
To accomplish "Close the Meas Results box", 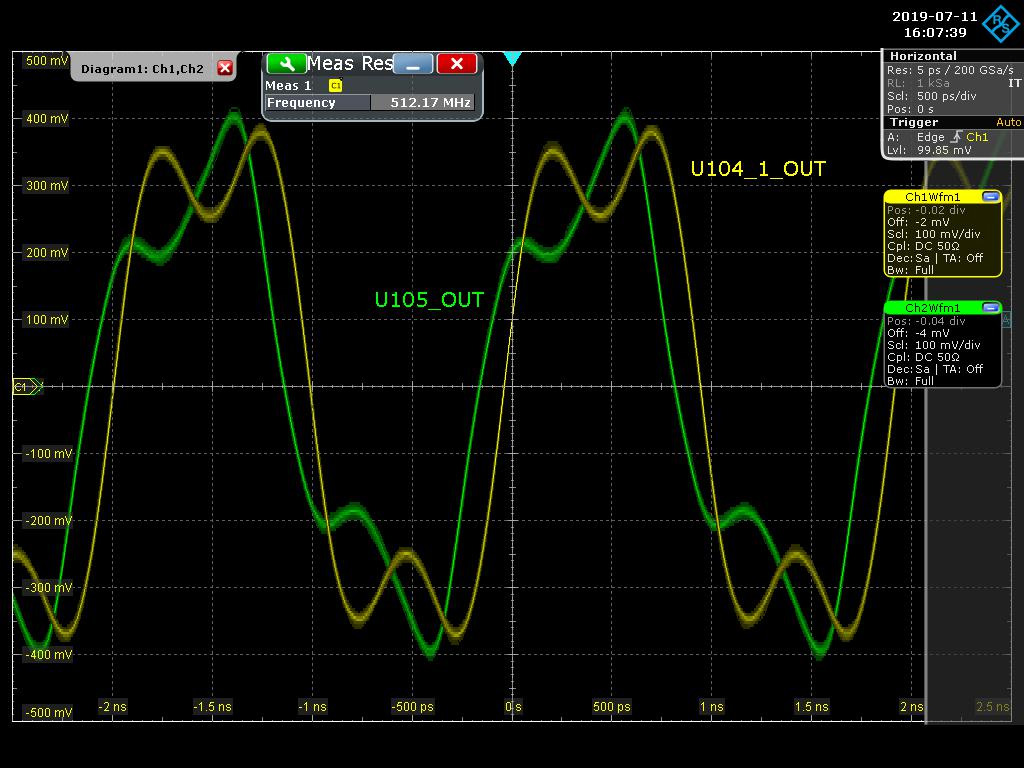I will [456, 64].
